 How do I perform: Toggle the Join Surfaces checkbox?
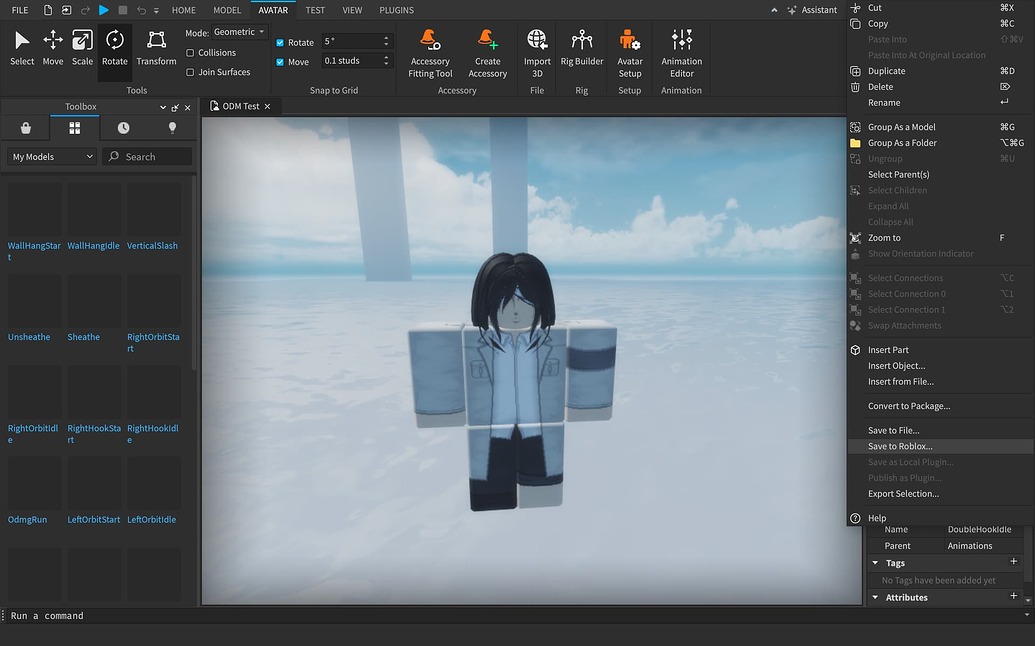188,72
